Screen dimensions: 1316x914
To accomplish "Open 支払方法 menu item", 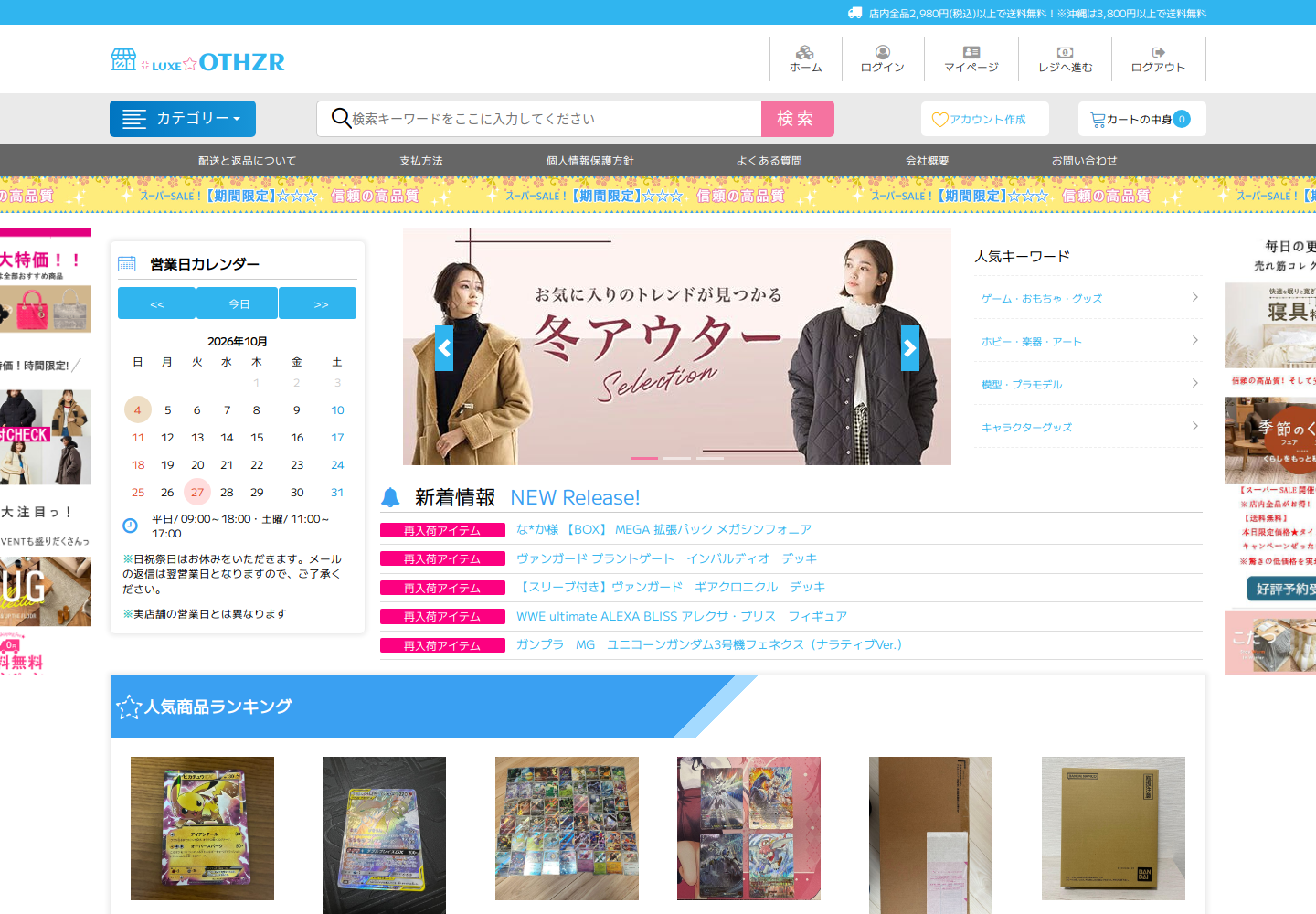I will tap(421, 161).
